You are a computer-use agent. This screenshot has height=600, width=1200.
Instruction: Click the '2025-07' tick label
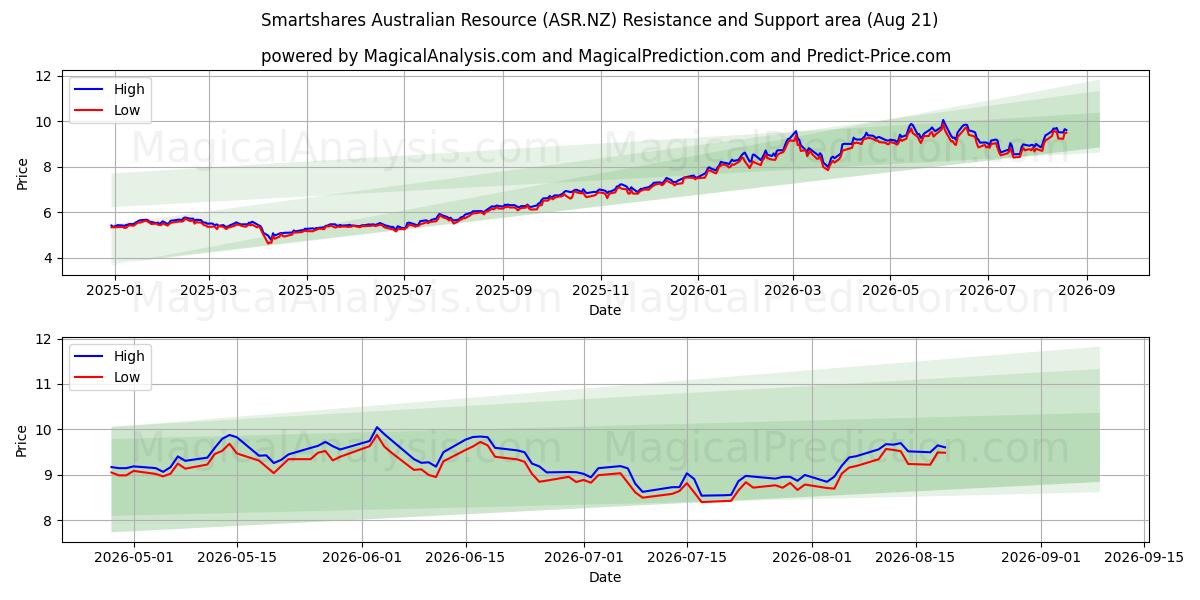tap(403, 291)
